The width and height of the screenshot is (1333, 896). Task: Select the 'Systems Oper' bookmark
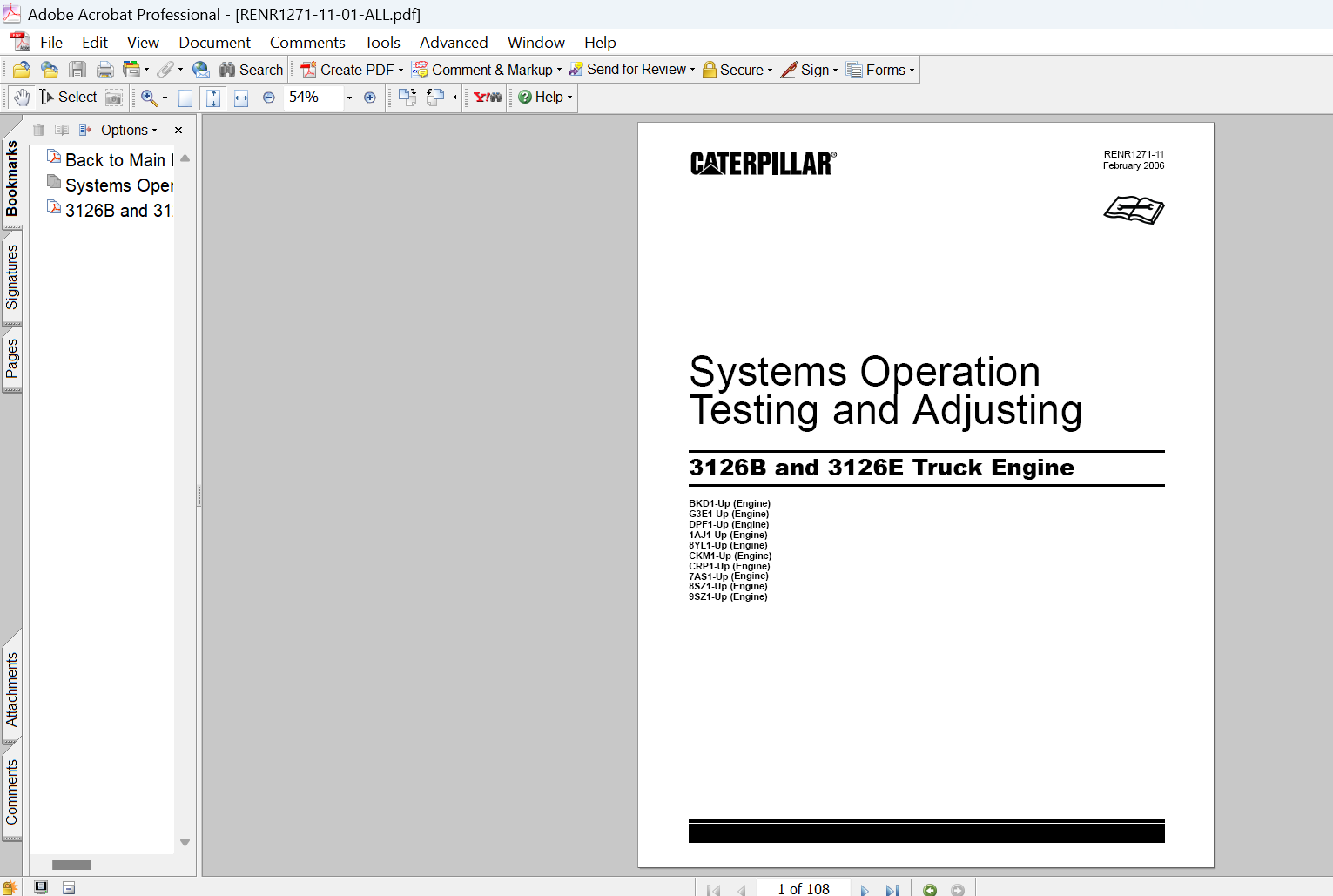[x=111, y=185]
